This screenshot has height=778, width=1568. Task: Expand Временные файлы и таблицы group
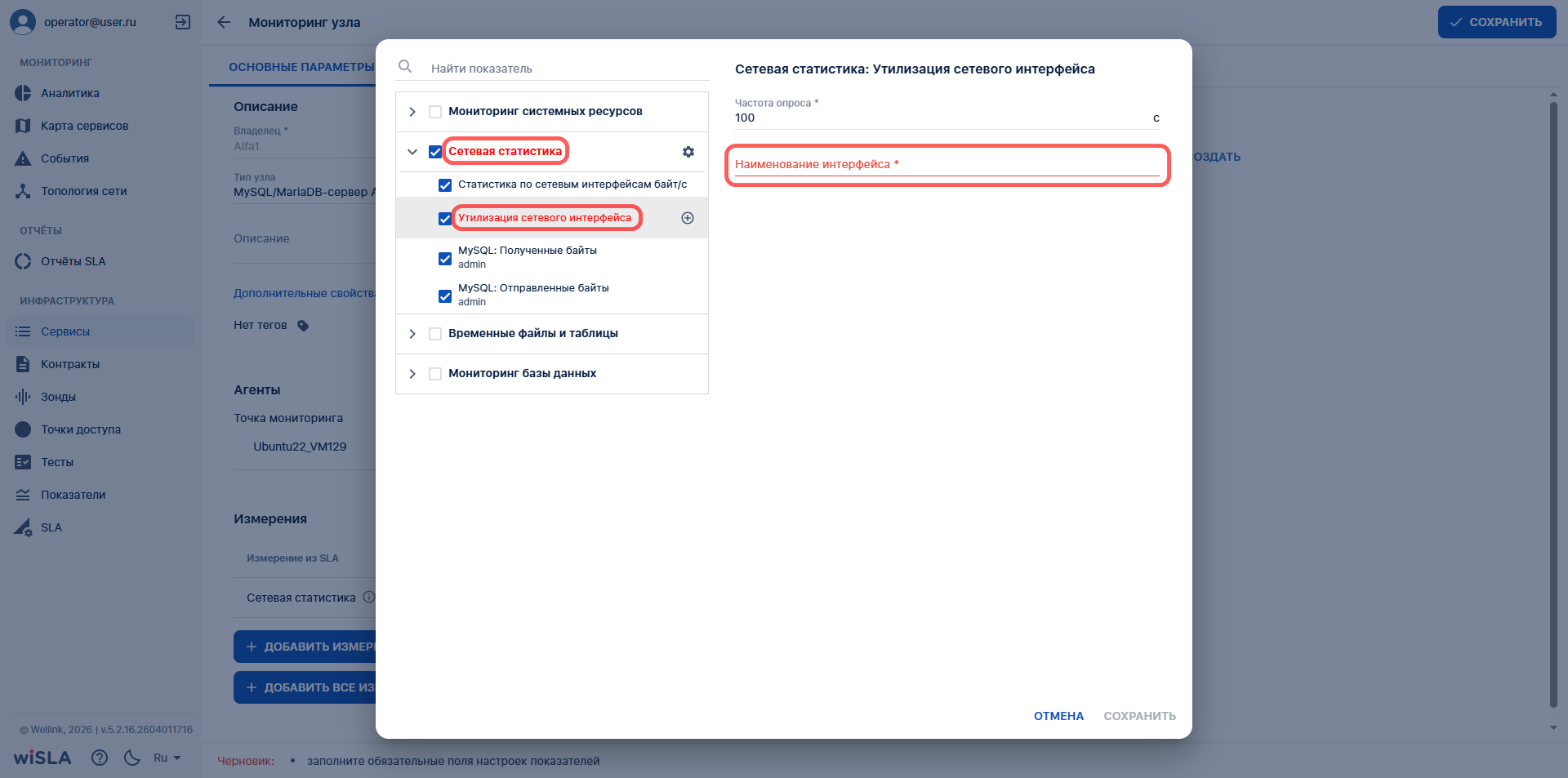coord(412,334)
